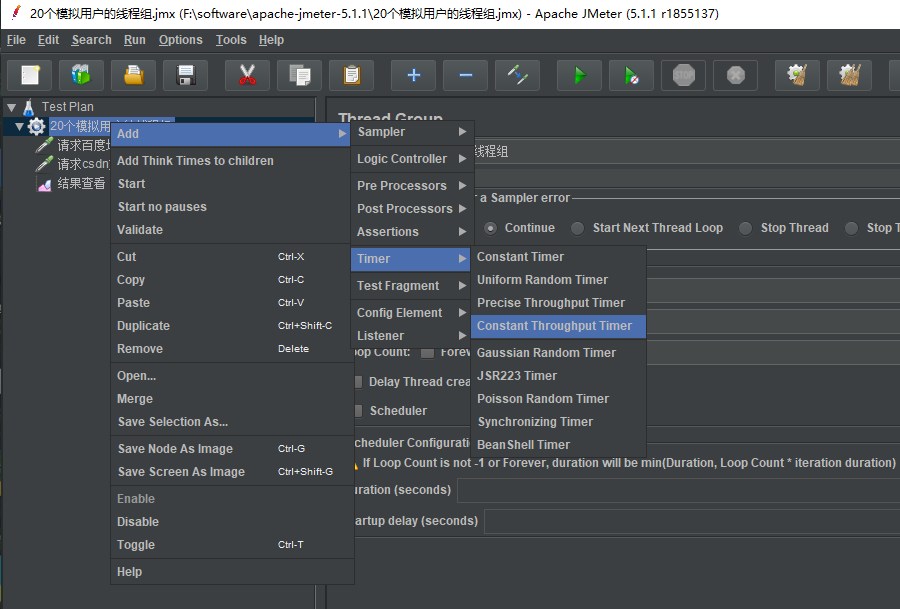The image size is (900, 609).
Task: Select Disable in context menu
Action: [232, 522]
